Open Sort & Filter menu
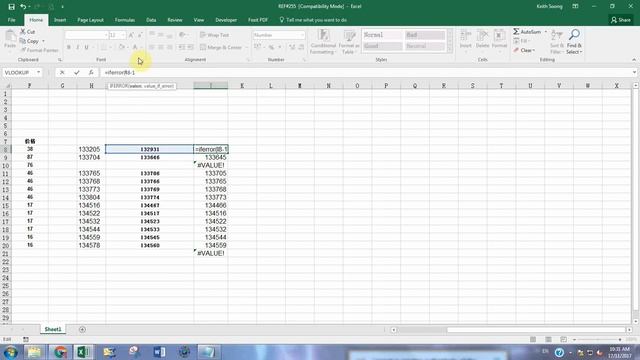Screen dimensions: 640x360 click(x=557, y=41)
